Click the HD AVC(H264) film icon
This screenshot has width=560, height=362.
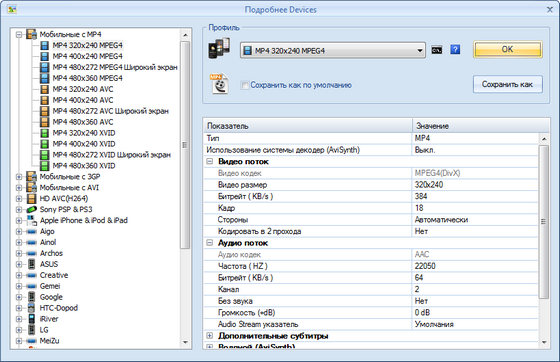(31, 198)
